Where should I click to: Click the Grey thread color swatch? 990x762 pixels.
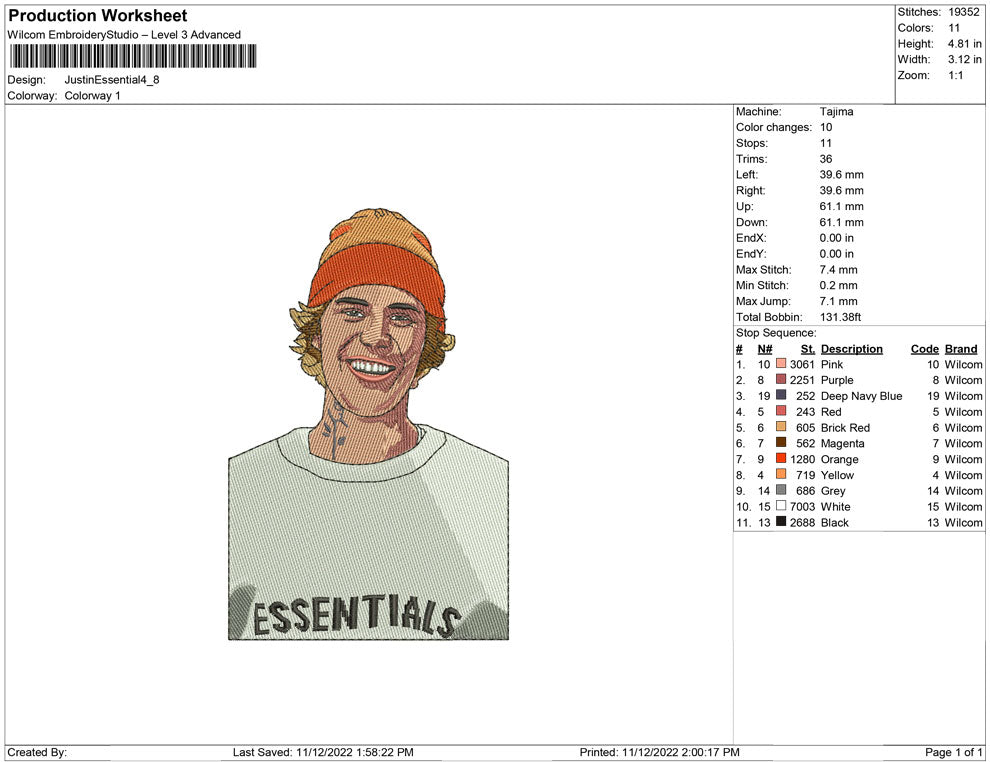pyautogui.click(x=781, y=490)
